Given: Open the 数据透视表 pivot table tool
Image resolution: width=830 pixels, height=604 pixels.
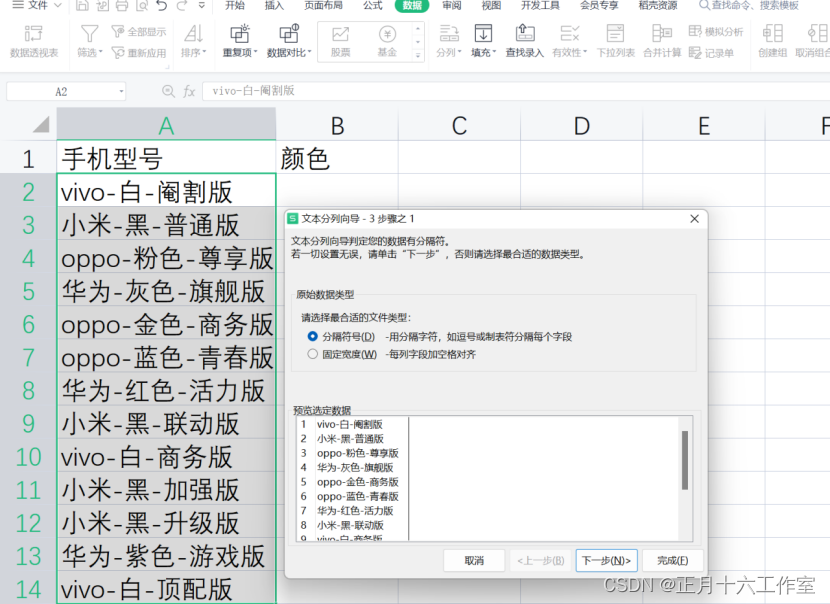Looking at the screenshot, I should [x=33, y=41].
